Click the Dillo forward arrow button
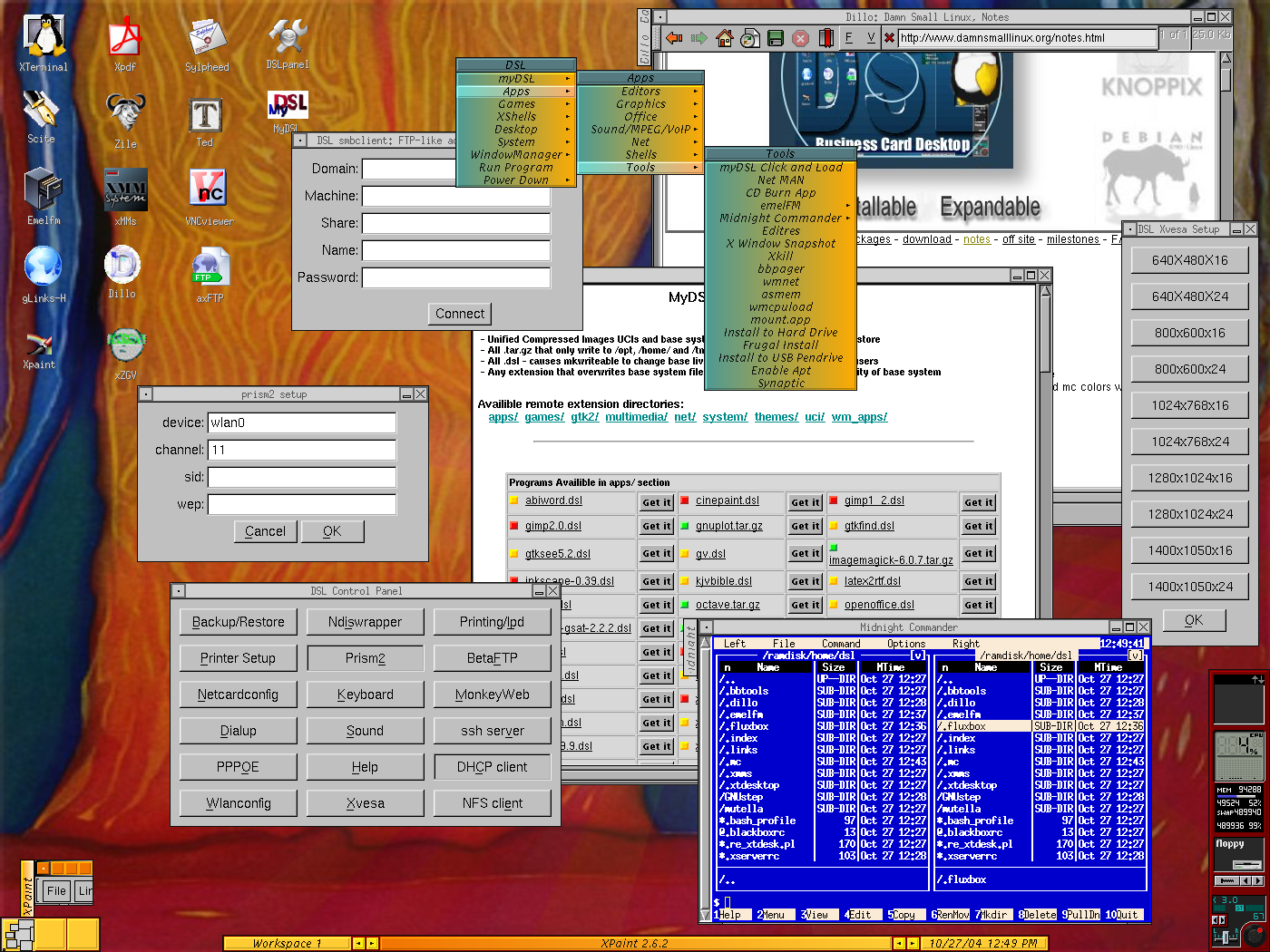The width and height of the screenshot is (1270, 952). coord(698,38)
